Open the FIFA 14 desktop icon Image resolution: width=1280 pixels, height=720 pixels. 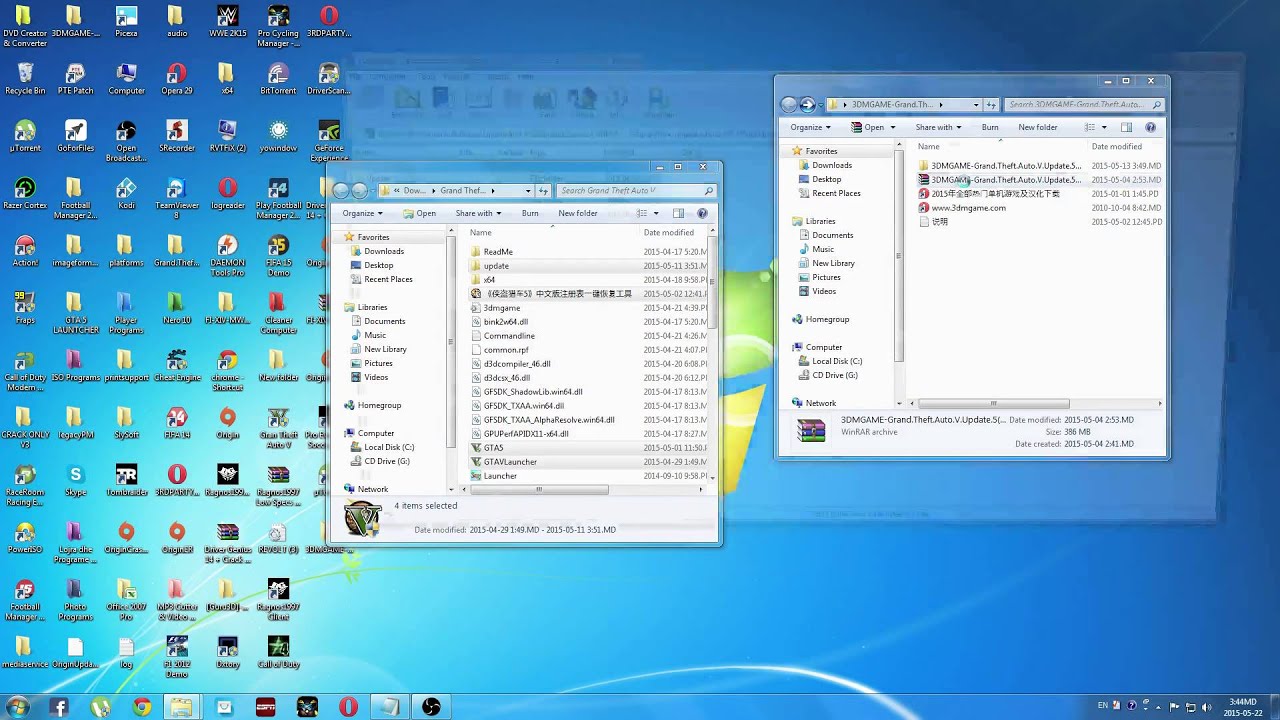coord(176,422)
